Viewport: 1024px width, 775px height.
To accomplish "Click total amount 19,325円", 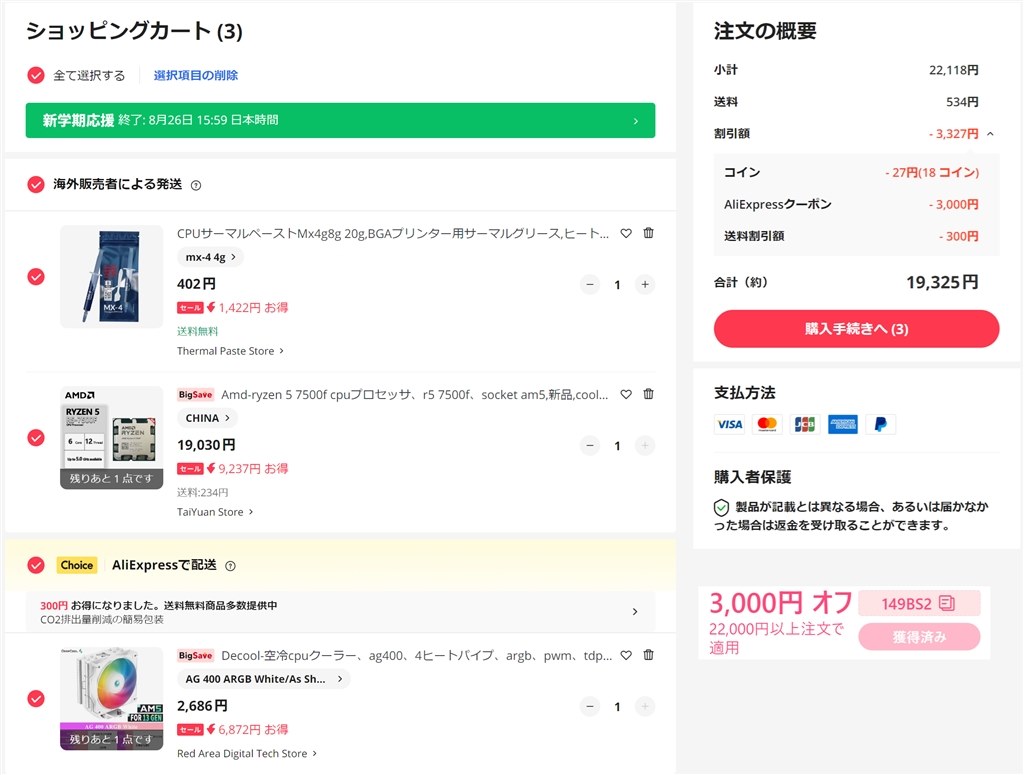I will (942, 283).
